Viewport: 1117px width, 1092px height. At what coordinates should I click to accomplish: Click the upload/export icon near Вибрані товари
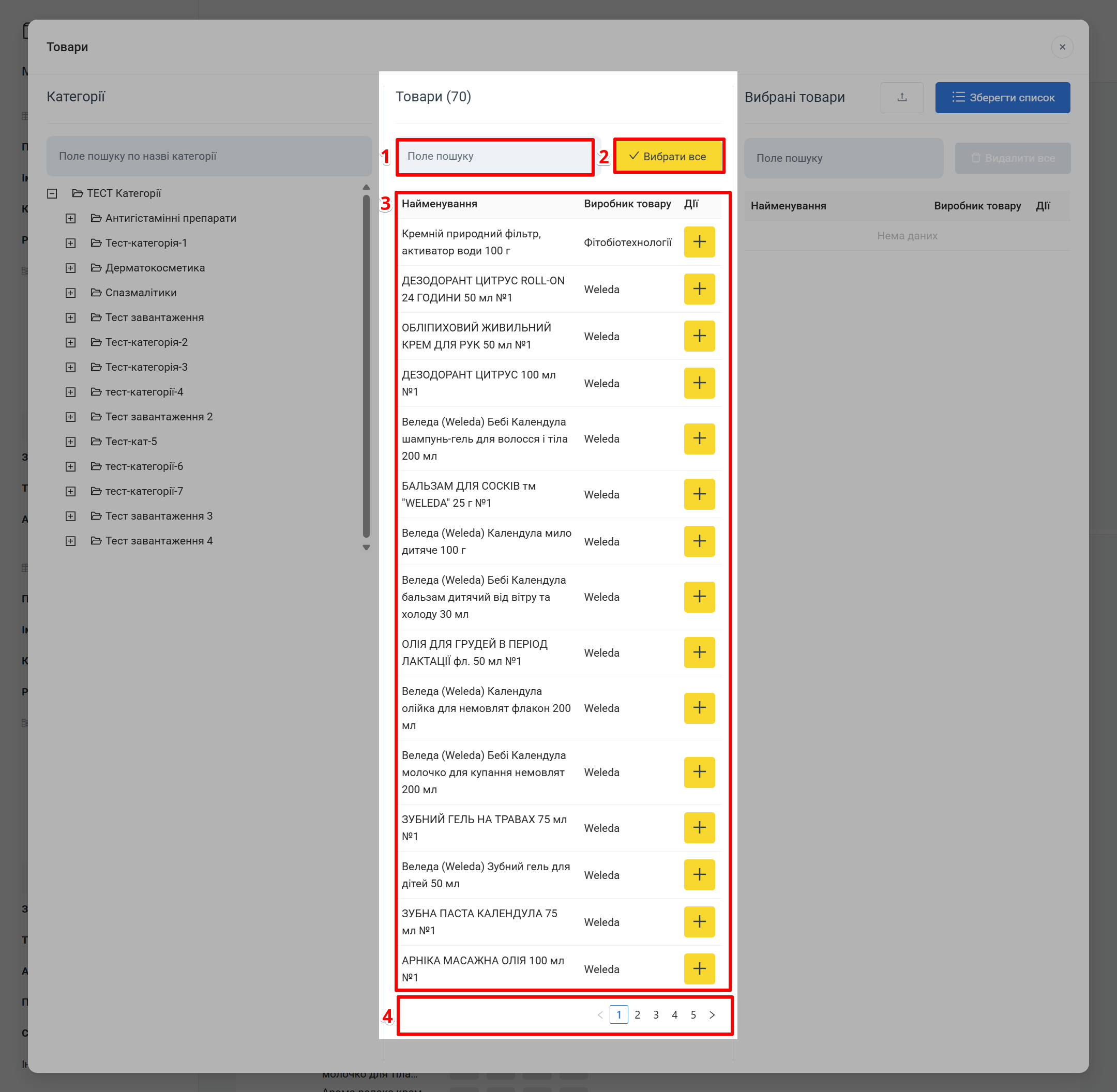(x=901, y=98)
